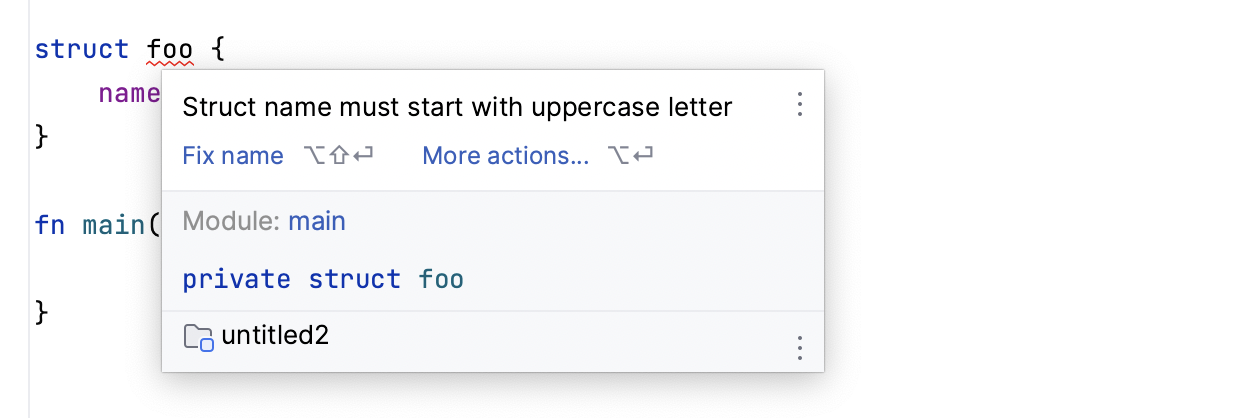The width and height of the screenshot is (1246, 418).
Task: Click the untitled2 project name
Action: coord(275,336)
